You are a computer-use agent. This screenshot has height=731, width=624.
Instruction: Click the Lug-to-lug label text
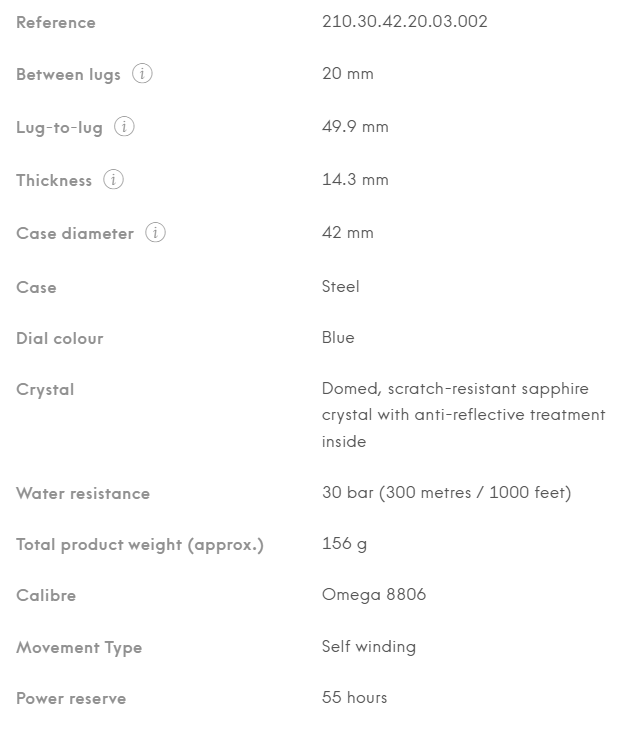59,127
